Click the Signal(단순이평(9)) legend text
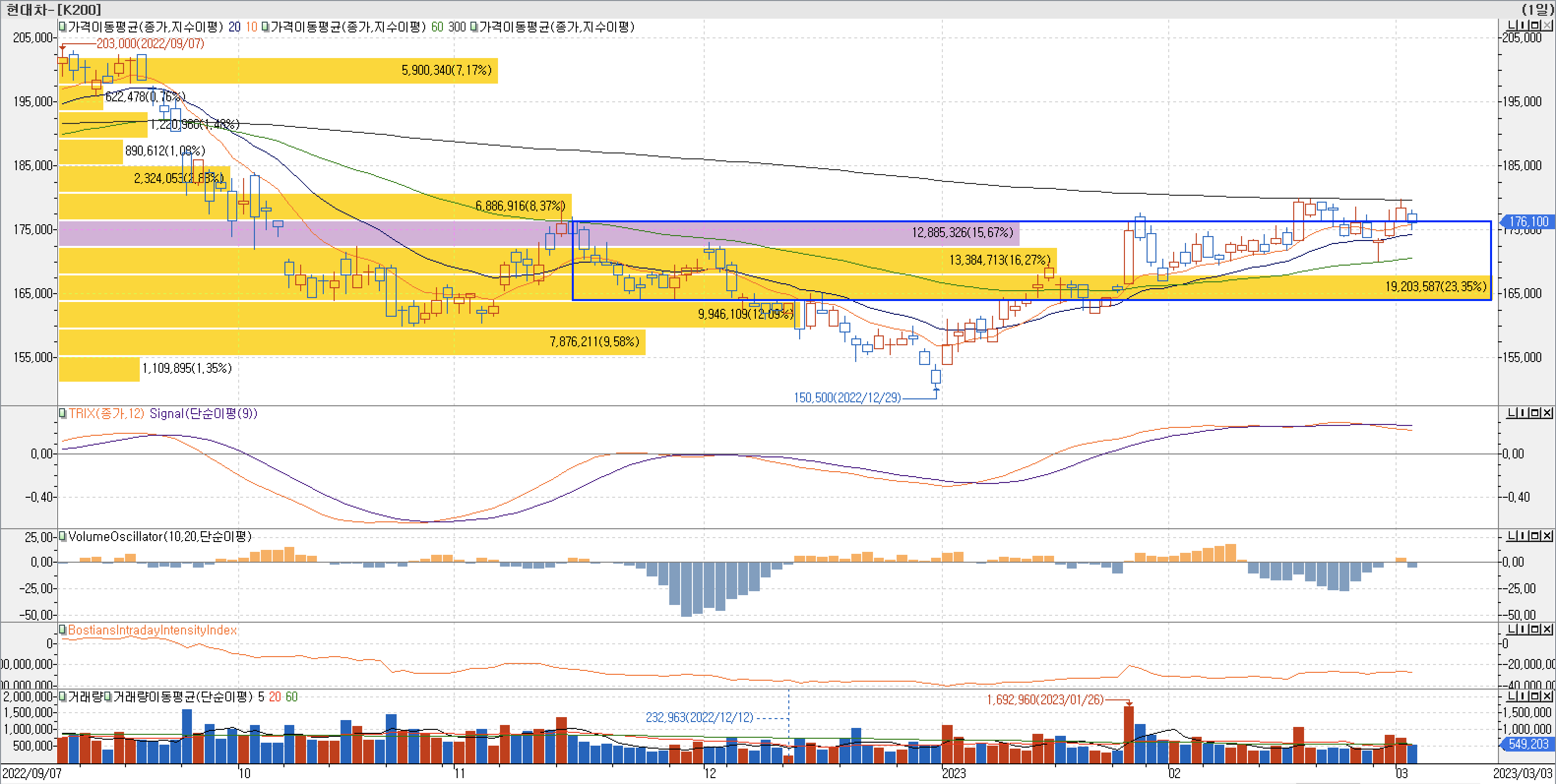Image resolution: width=1556 pixels, height=784 pixels. click(x=203, y=414)
